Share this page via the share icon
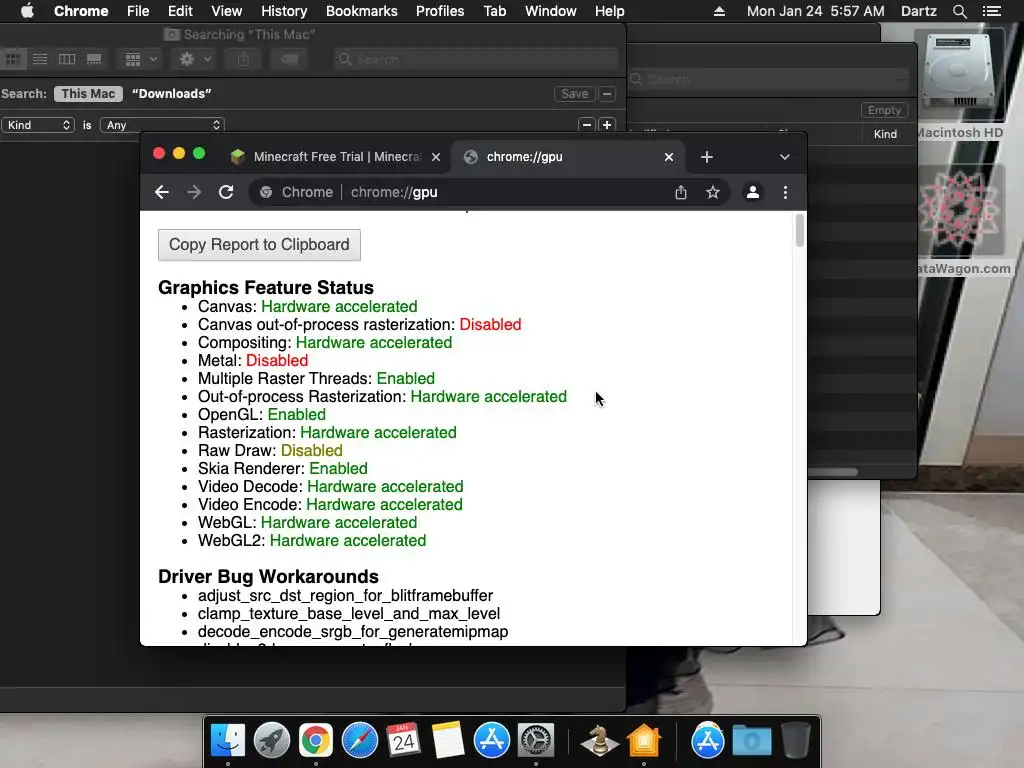Image resolution: width=1024 pixels, height=768 pixels. pos(680,192)
